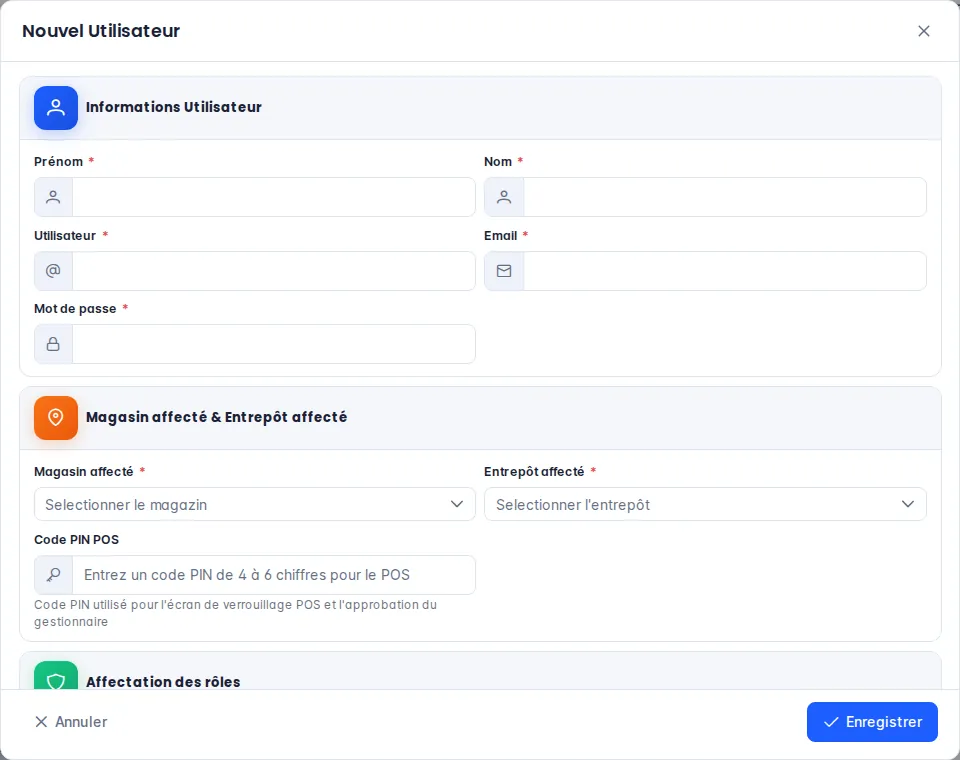Viewport: 960px width, 760px height.
Task: Click the Code PIN POS label
Action: 77,540
